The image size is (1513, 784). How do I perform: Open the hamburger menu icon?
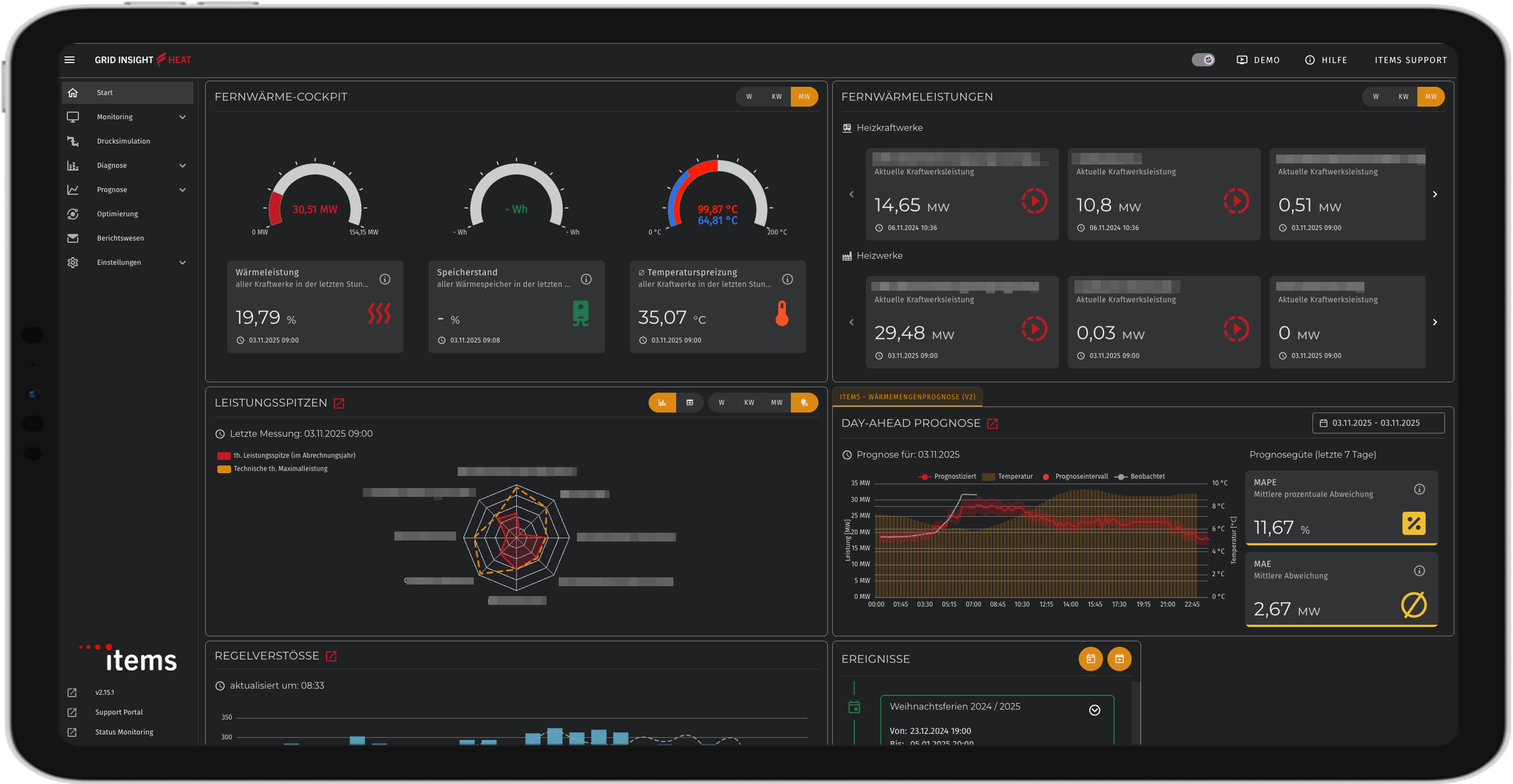(69, 60)
